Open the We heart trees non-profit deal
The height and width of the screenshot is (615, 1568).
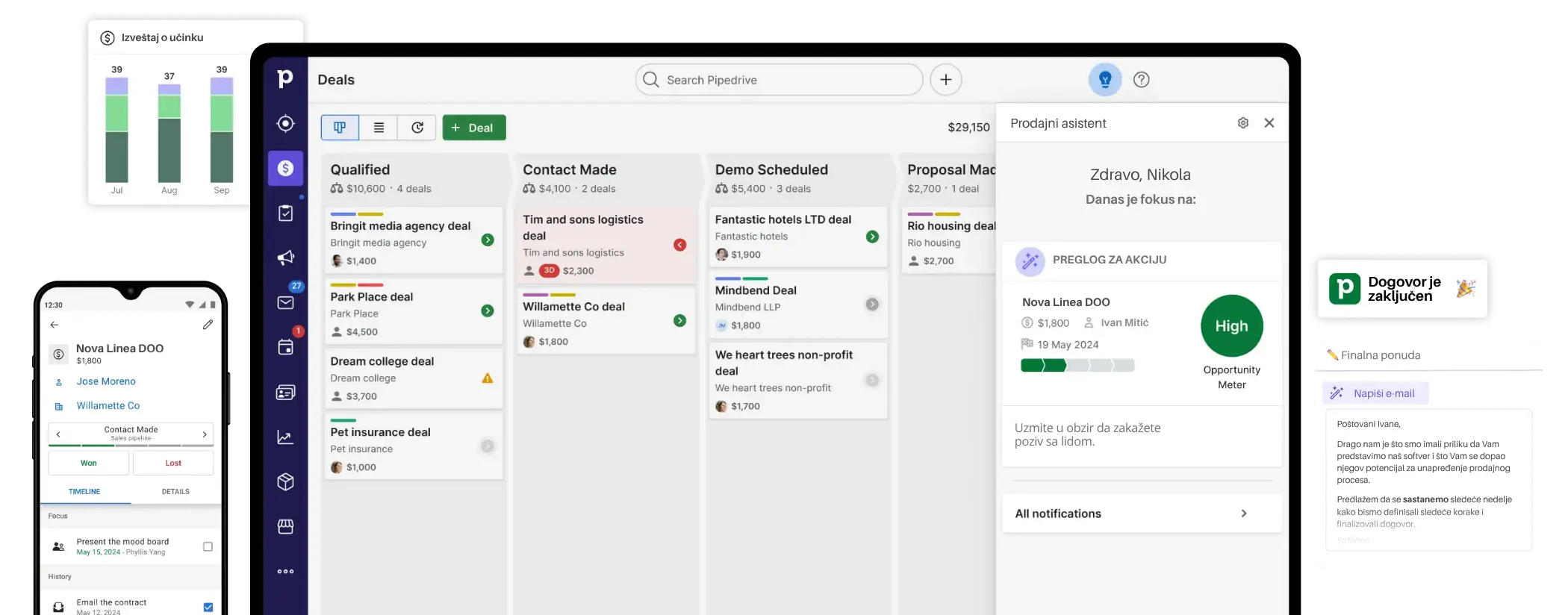pos(798,380)
